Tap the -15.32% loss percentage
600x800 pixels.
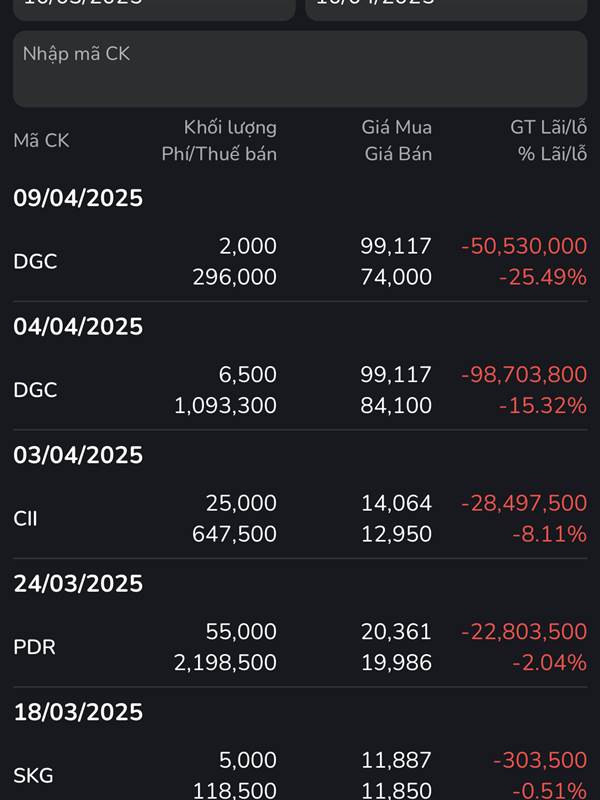(543, 406)
